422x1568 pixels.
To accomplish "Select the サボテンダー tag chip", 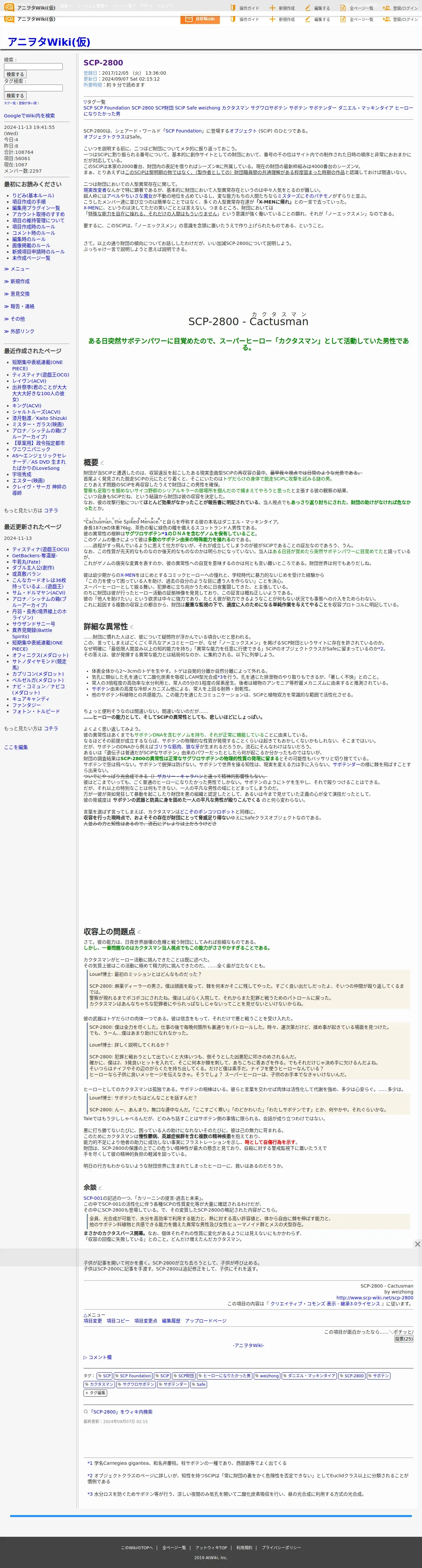I will (x=173, y=1384).
